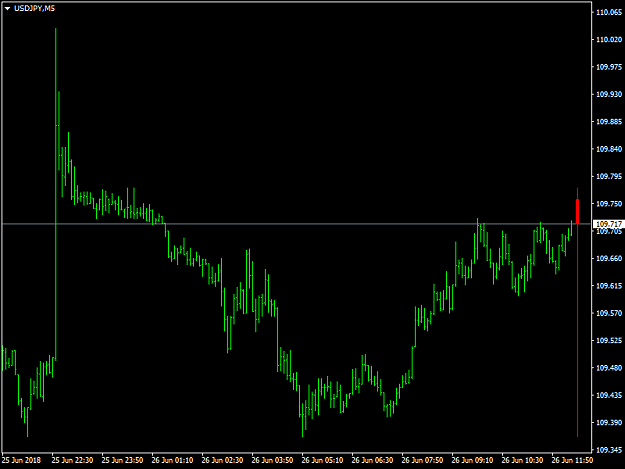Image resolution: width=625 pixels, height=469 pixels.
Task: Select the current price label 109.717
Action: tap(608, 224)
